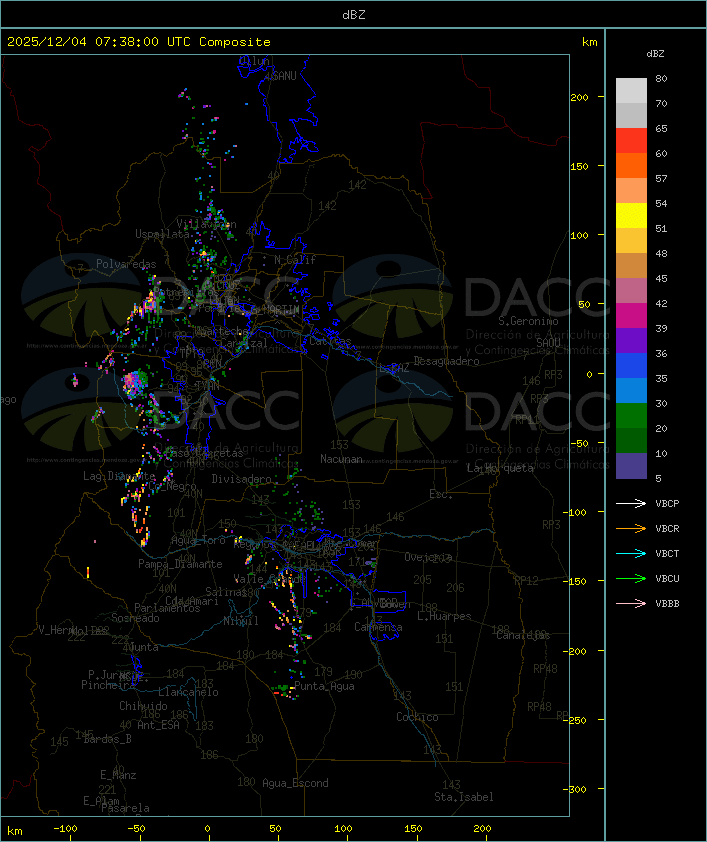Select the magenta 39–42 dBZ legend swatch
The height and width of the screenshot is (842, 707).
[631, 316]
